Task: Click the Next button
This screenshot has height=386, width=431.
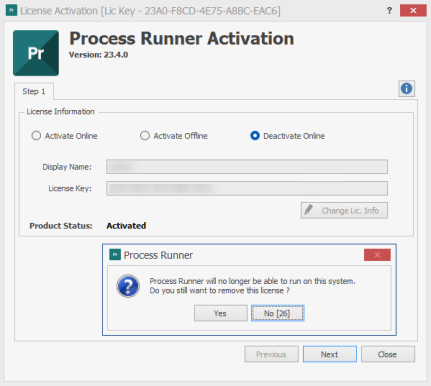Action: (330, 354)
